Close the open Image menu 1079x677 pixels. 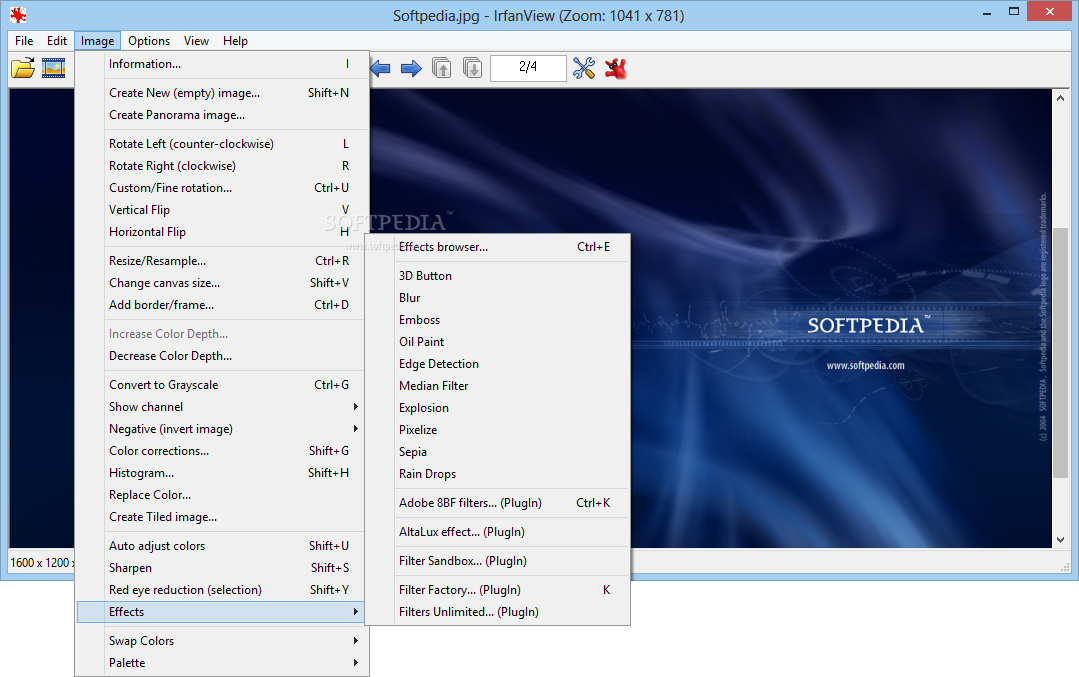click(97, 41)
